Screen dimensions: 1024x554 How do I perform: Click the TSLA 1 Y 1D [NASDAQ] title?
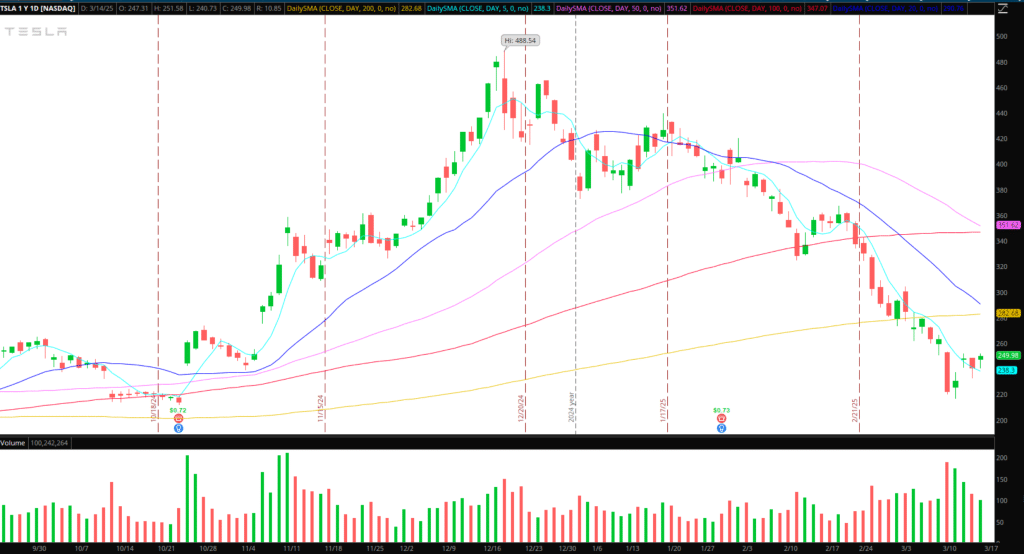(x=38, y=8)
